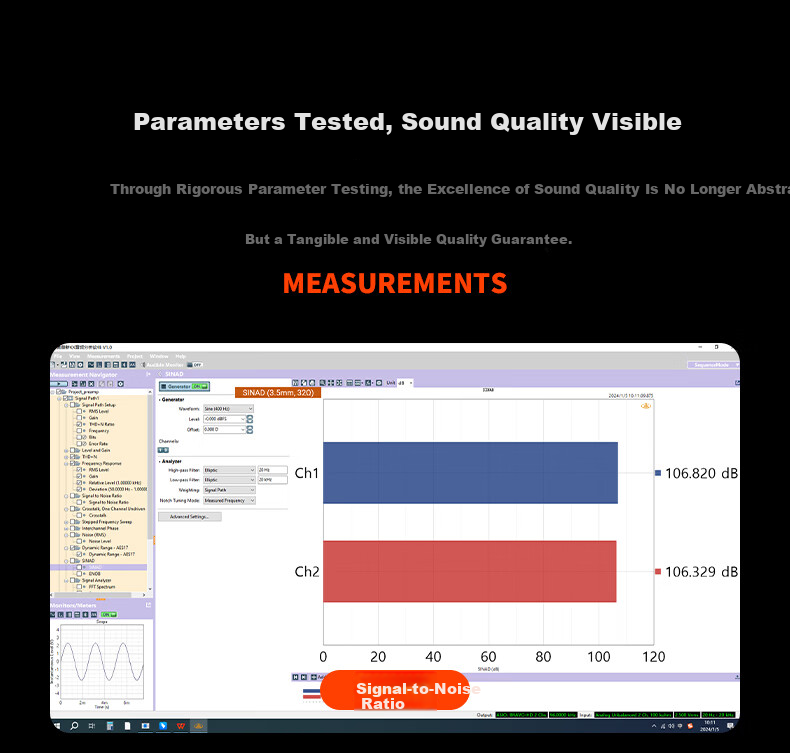Open the Project menu
790x753 pixels.
tap(135, 356)
